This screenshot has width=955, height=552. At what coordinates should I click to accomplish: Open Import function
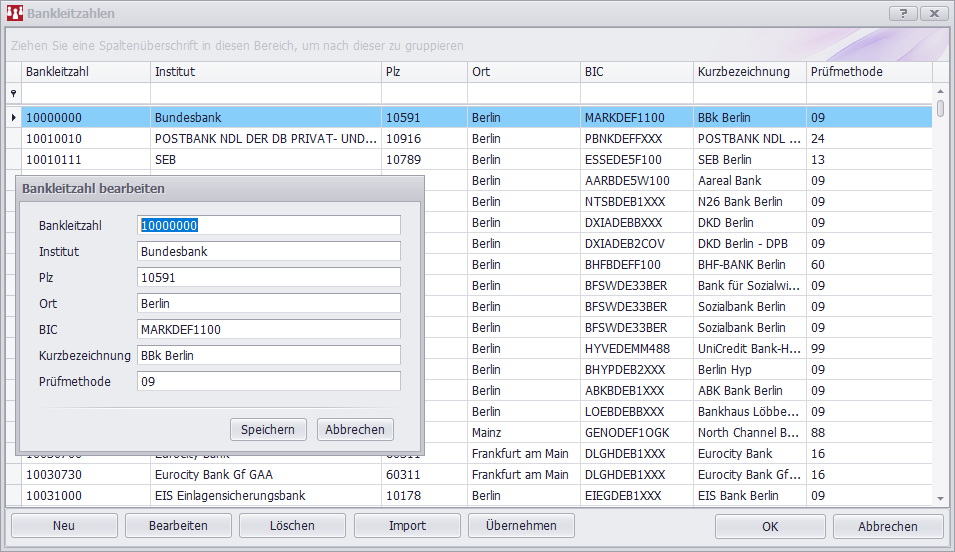[407, 525]
